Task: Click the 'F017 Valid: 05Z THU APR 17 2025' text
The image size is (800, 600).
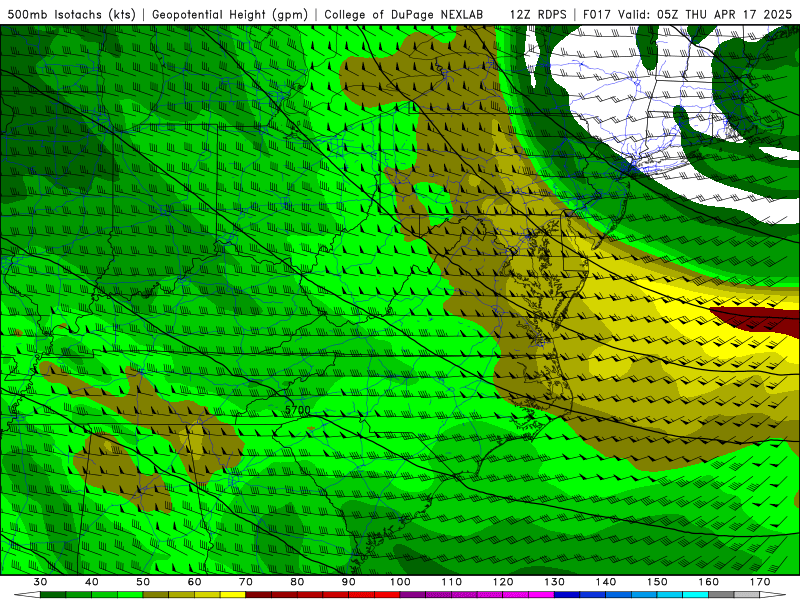Action: [x=687, y=14]
